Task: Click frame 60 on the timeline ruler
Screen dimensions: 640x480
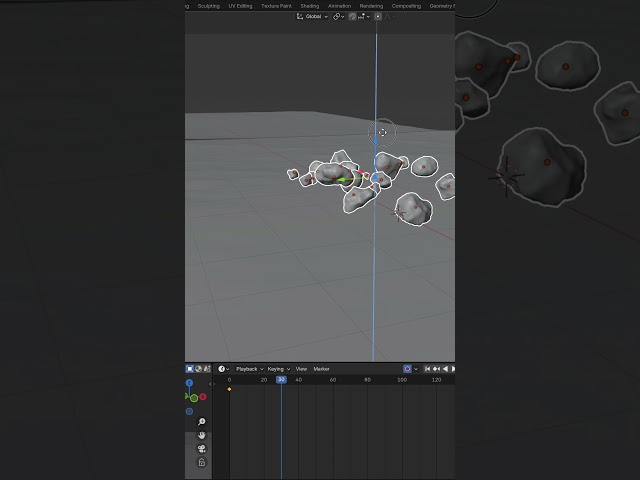Action: [333, 380]
